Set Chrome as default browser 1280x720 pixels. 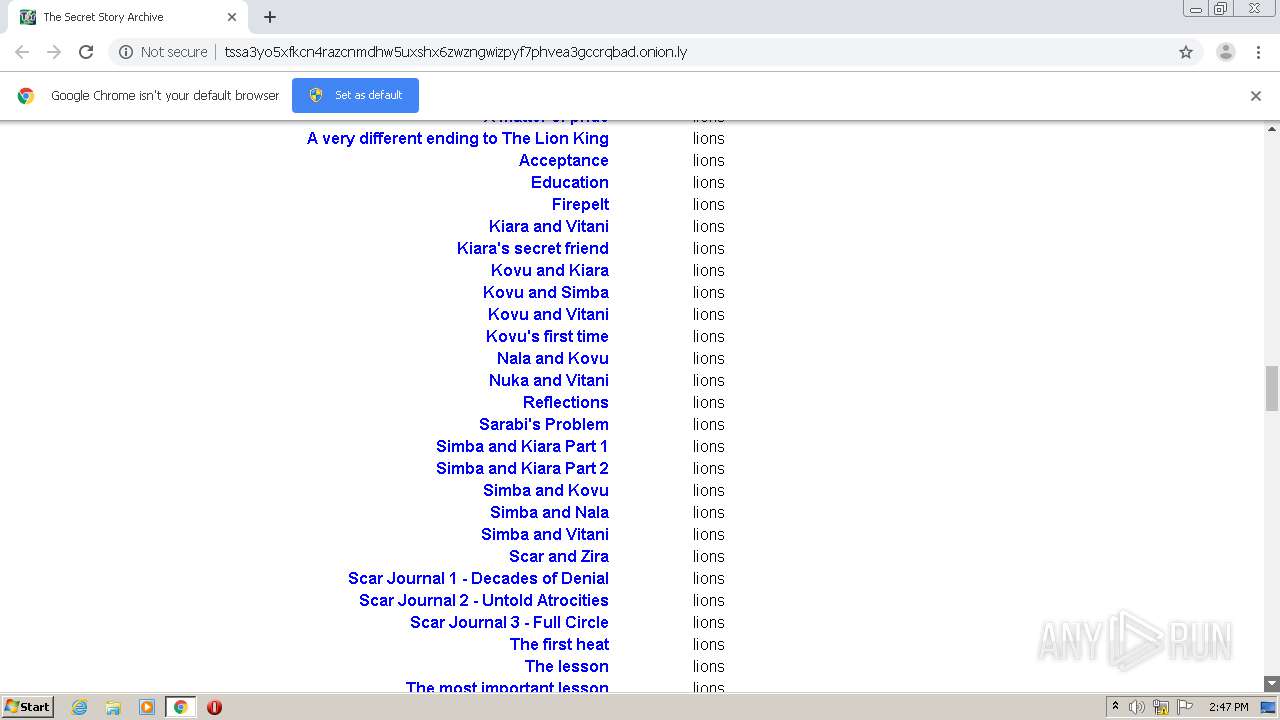[355, 95]
